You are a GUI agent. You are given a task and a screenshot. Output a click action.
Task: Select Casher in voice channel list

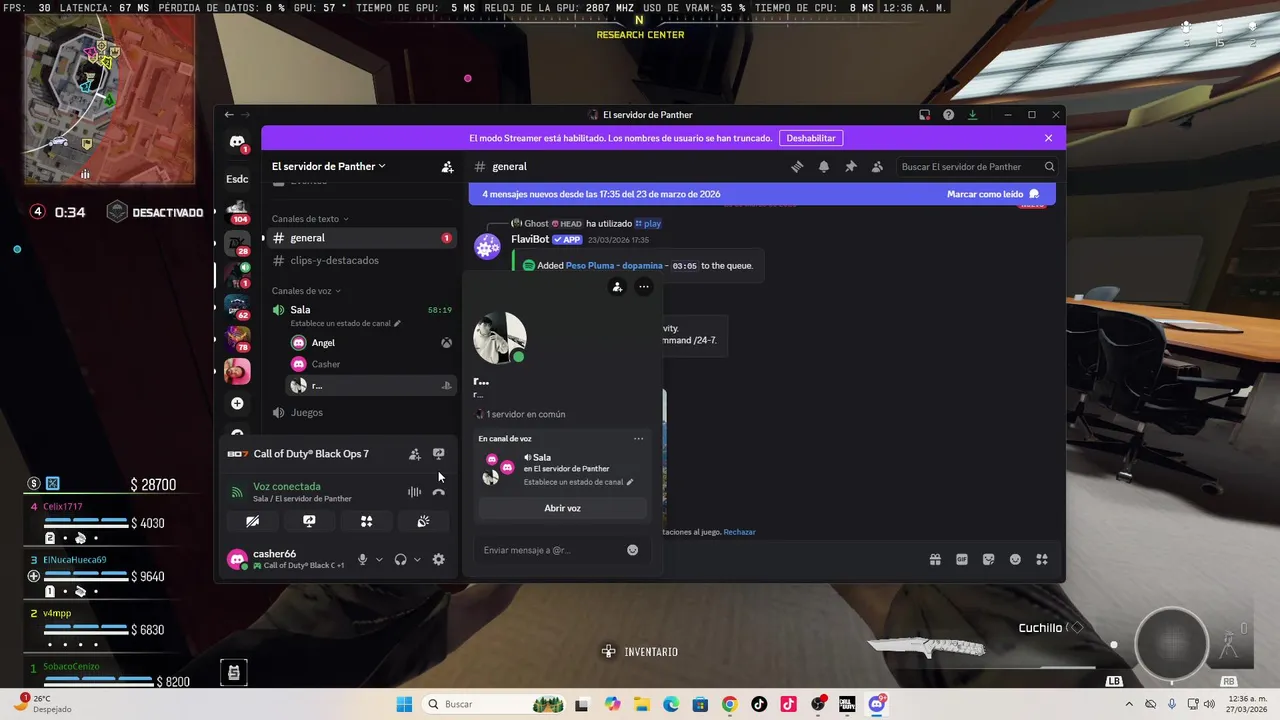tap(370, 364)
